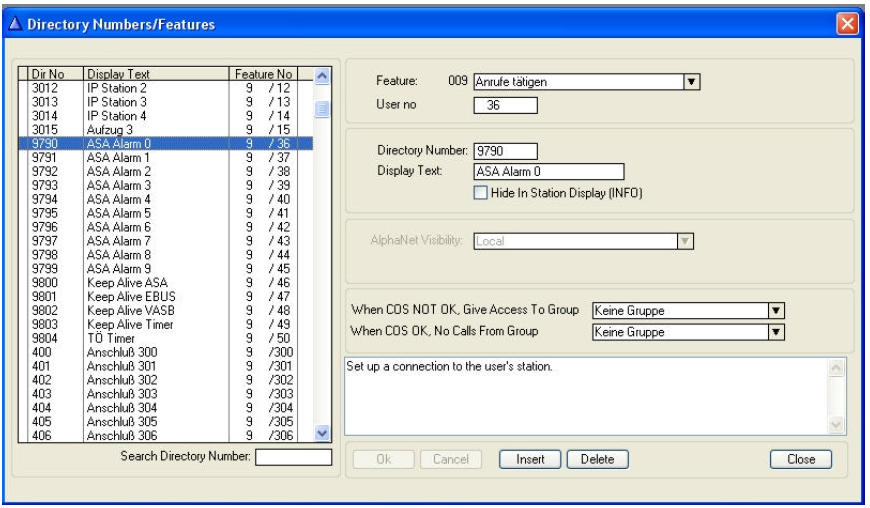Viewport: 870px width, 508px height.
Task: Select row 3013 IP Station 3
Action: pos(166,102)
